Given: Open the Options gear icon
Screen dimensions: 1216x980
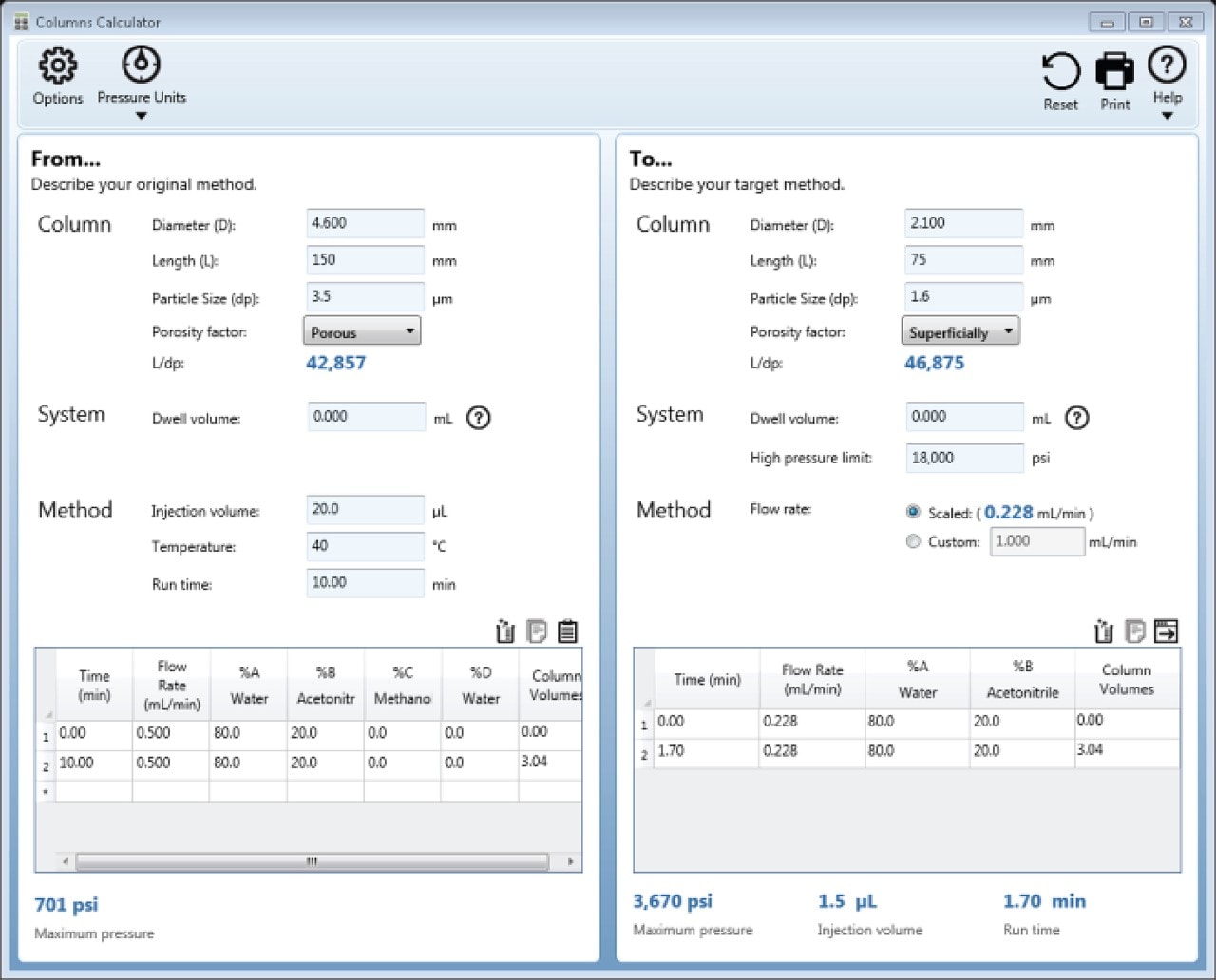Looking at the screenshot, I should pyautogui.click(x=57, y=66).
